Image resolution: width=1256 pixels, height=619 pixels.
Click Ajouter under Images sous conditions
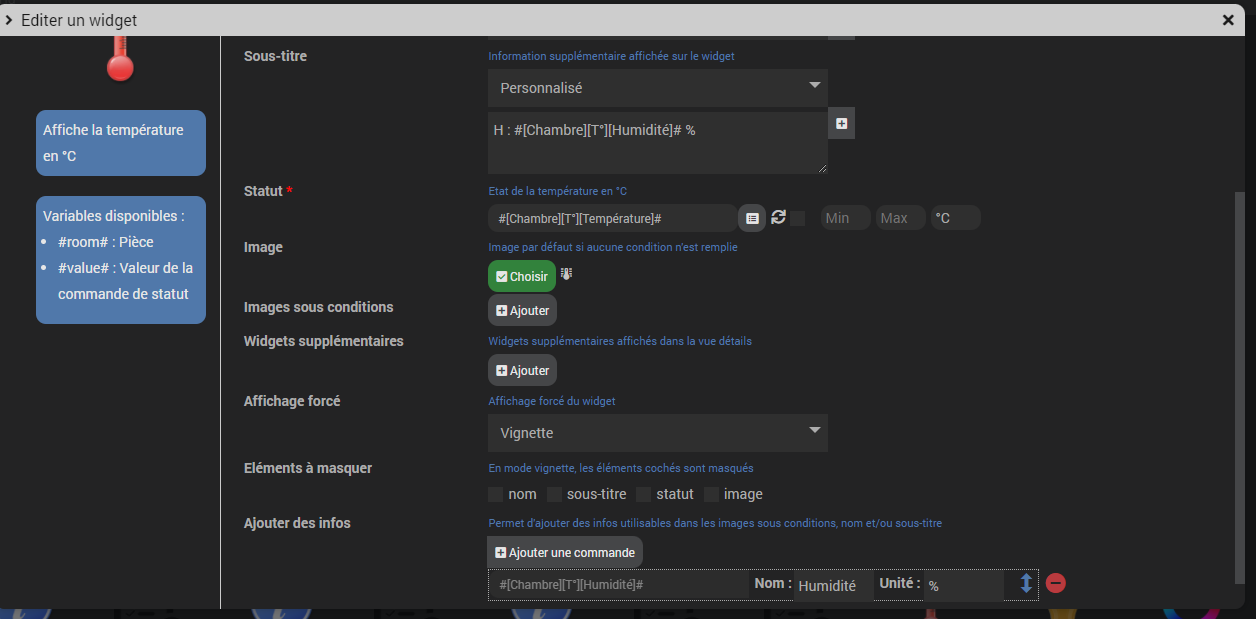[522, 310]
